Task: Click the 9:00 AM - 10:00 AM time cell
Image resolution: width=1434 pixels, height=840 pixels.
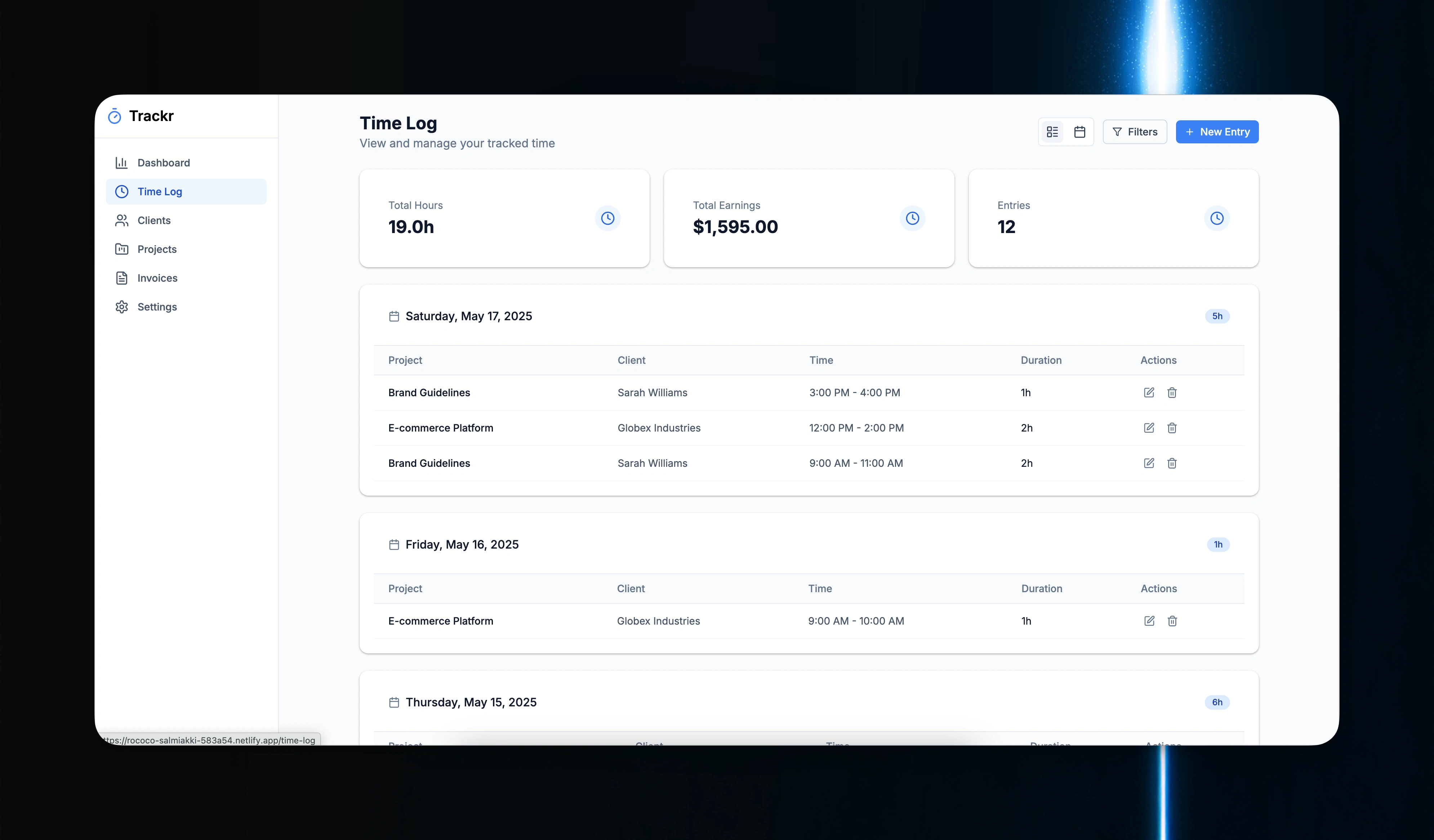Action: [x=856, y=621]
